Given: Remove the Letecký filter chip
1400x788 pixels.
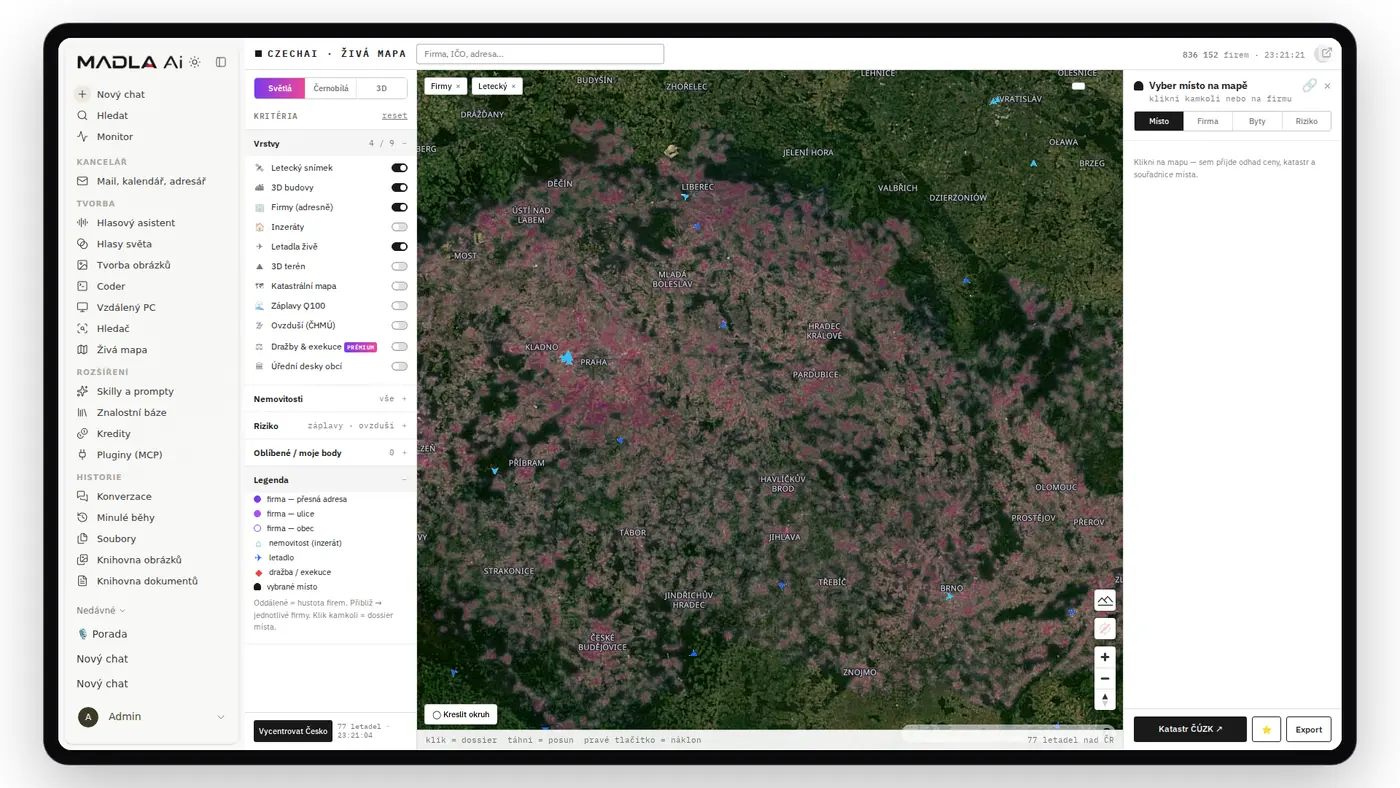Looking at the screenshot, I should tap(514, 86).
